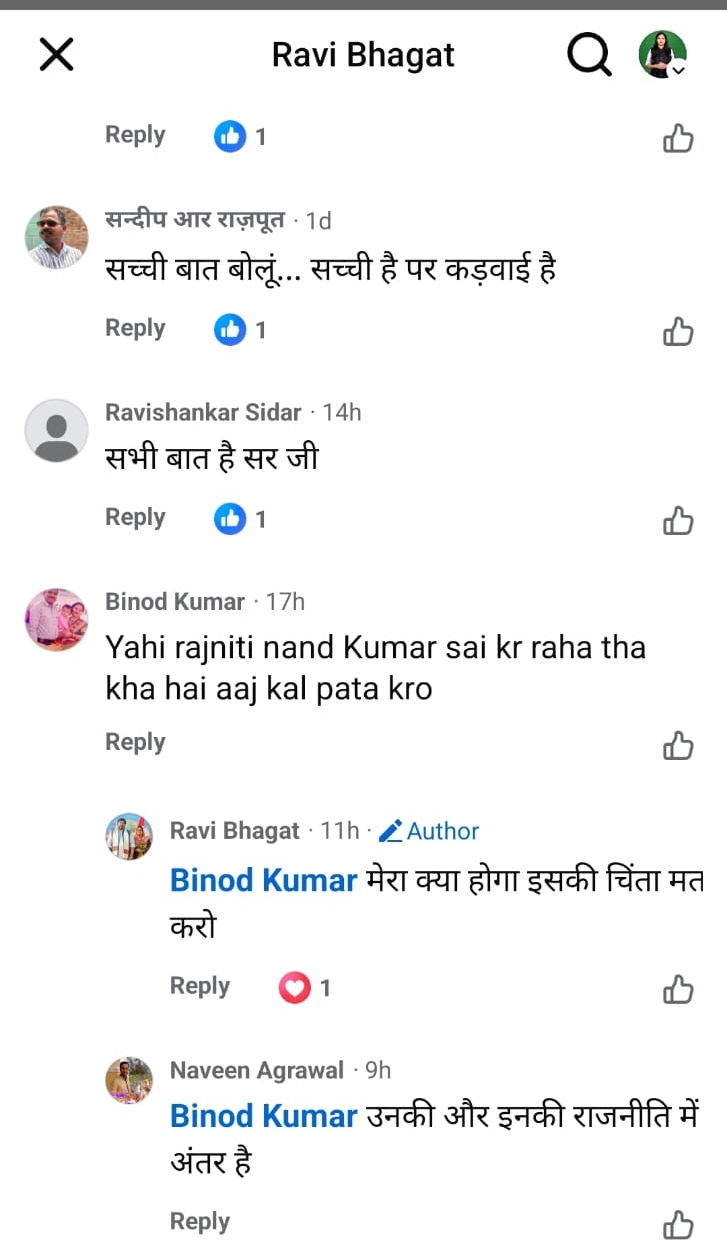Reply to Ravishankar Sidar's comment
Viewport: 727px width, 1259px height.
(x=135, y=517)
